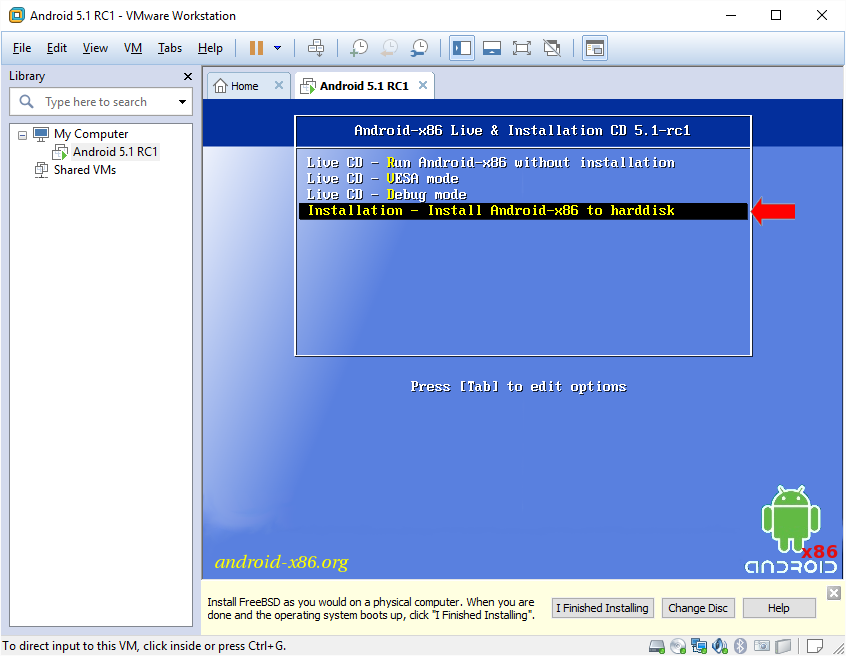This screenshot has width=846, height=656.
Task: Select My Computer in the library
Action: pyautogui.click(x=91, y=134)
